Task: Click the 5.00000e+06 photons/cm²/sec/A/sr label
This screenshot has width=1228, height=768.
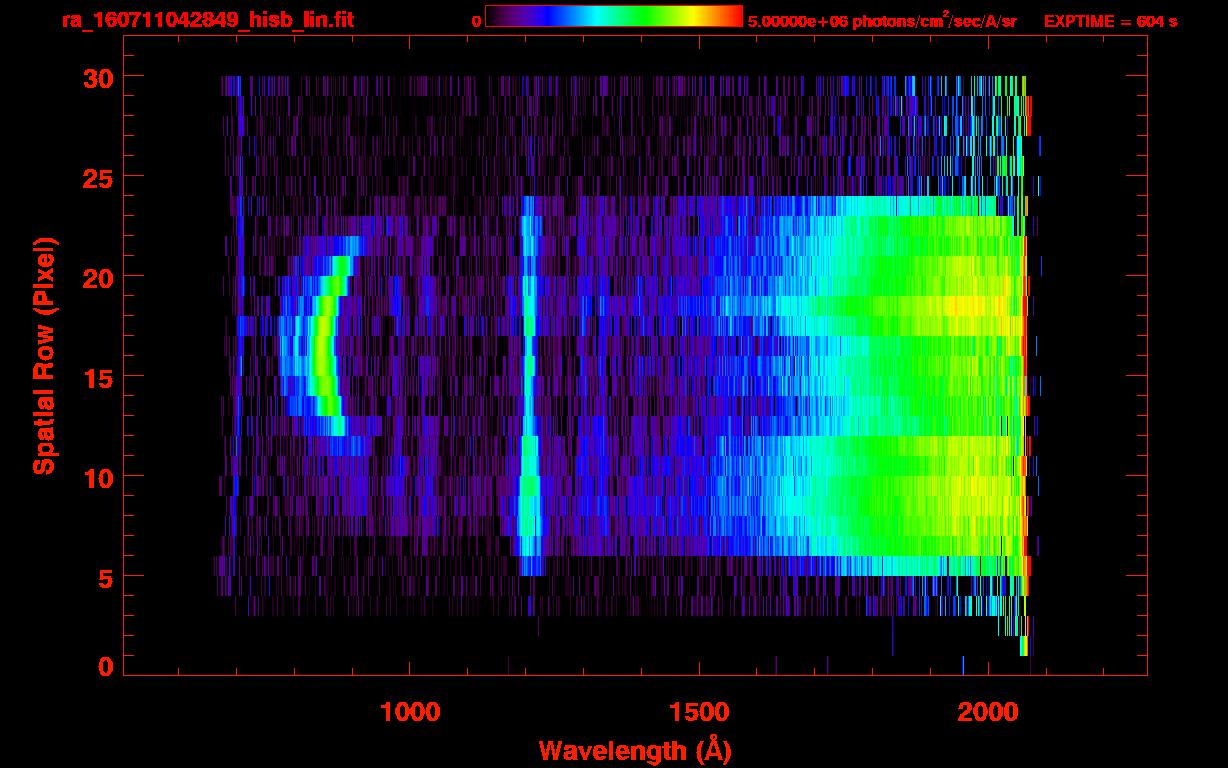Action: pyautogui.click(x=882, y=21)
